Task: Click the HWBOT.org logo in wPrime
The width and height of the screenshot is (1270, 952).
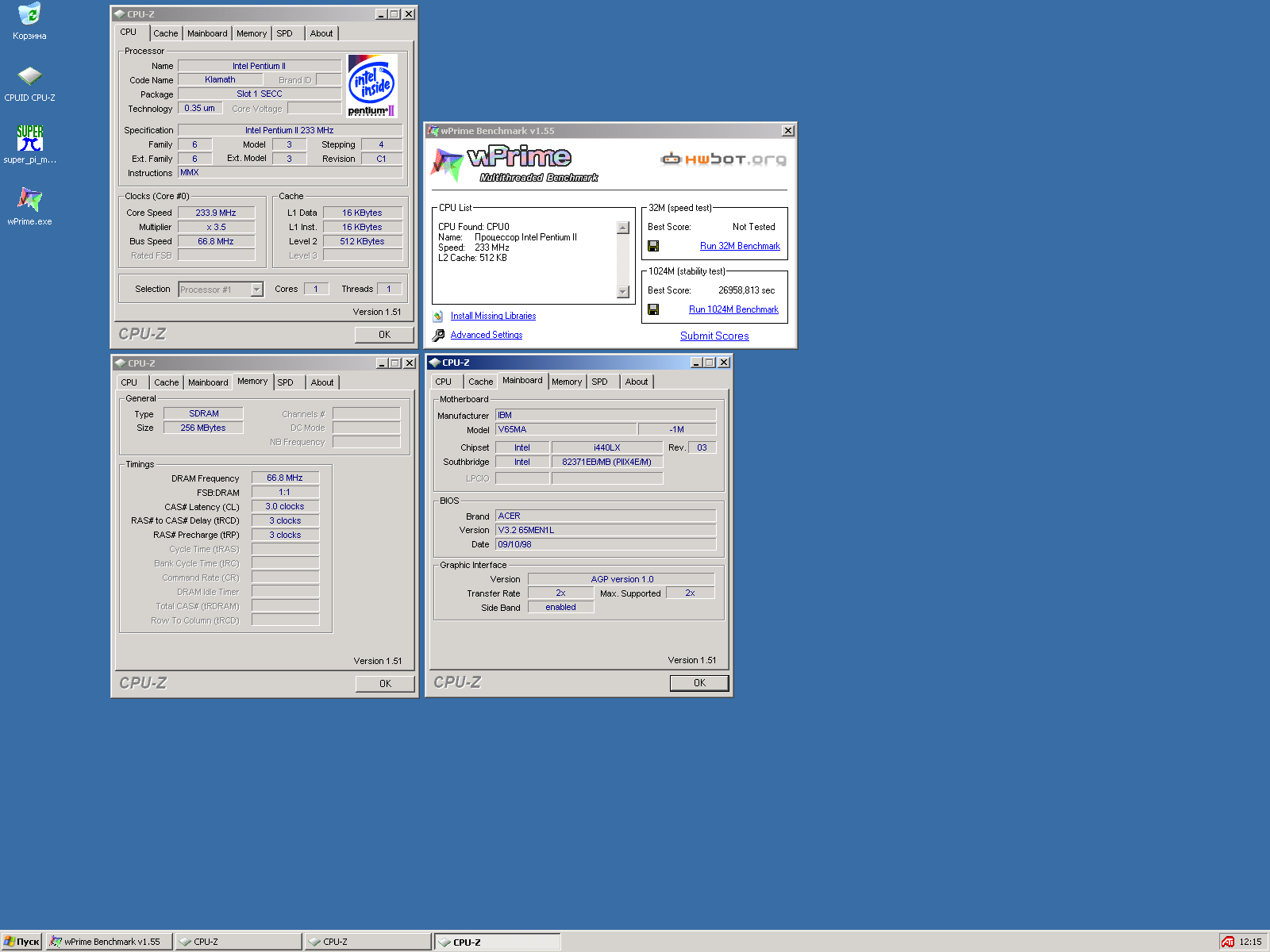Action: (x=723, y=159)
